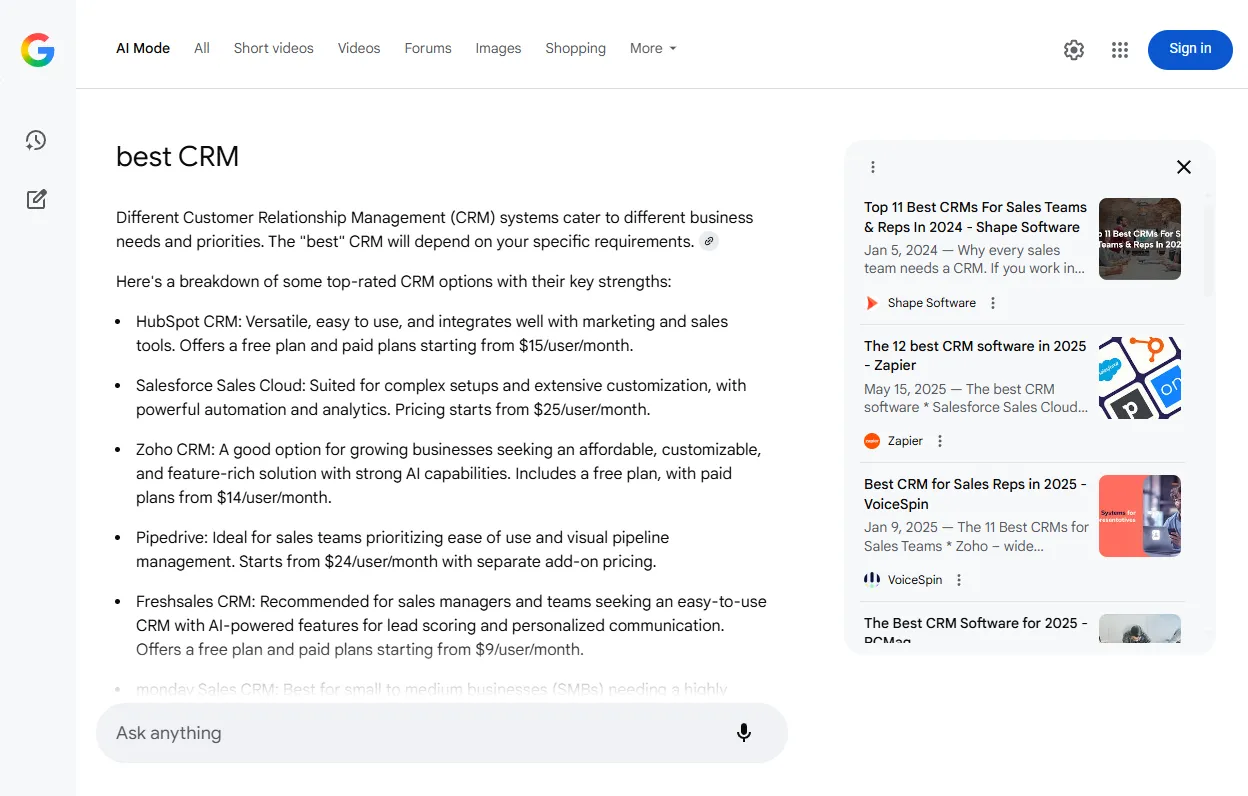Image resolution: width=1248 pixels, height=796 pixels.
Task: Click the 'Zapier' source name
Action: (905, 441)
